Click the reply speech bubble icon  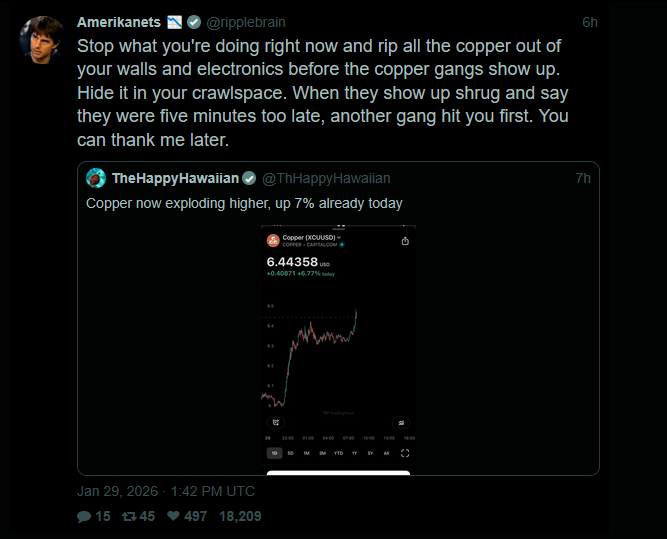point(84,516)
